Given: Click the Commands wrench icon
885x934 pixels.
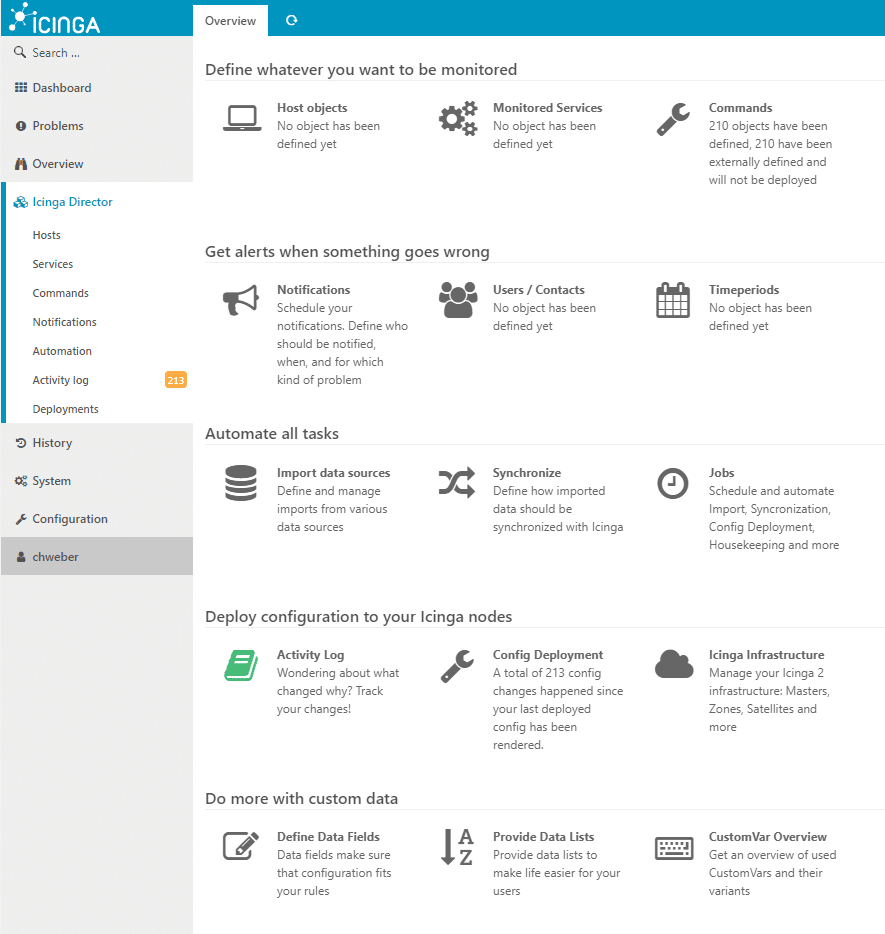Looking at the screenshot, I should click(x=674, y=119).
